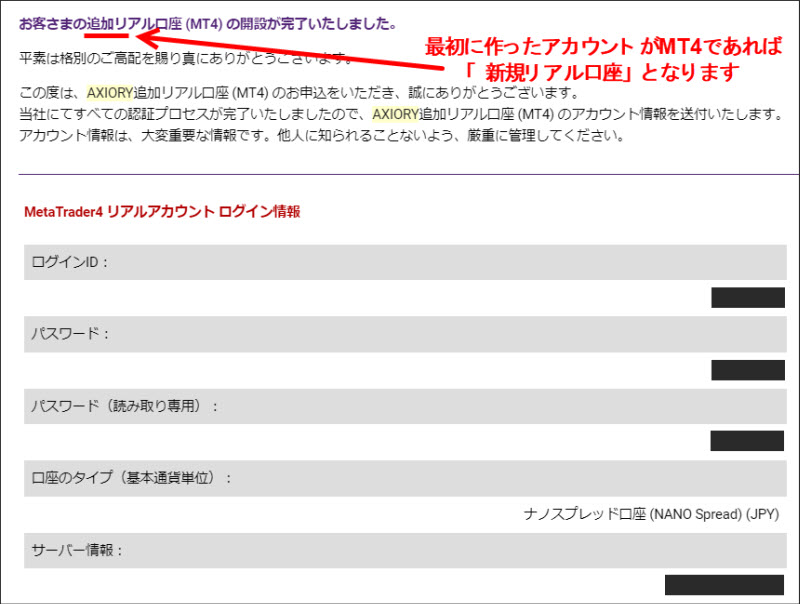Click the redacted read-only password value
This screenshot has height=604, width=800.
coord(747,441)
